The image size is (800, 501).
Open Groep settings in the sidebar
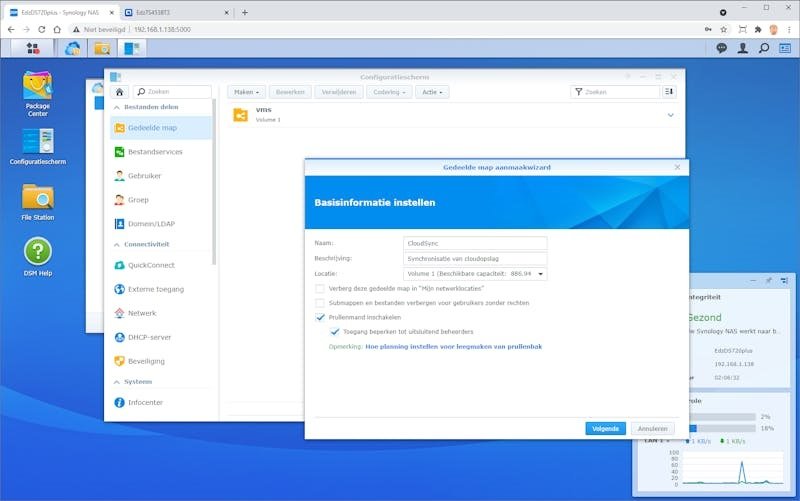(x=161, y=200)
